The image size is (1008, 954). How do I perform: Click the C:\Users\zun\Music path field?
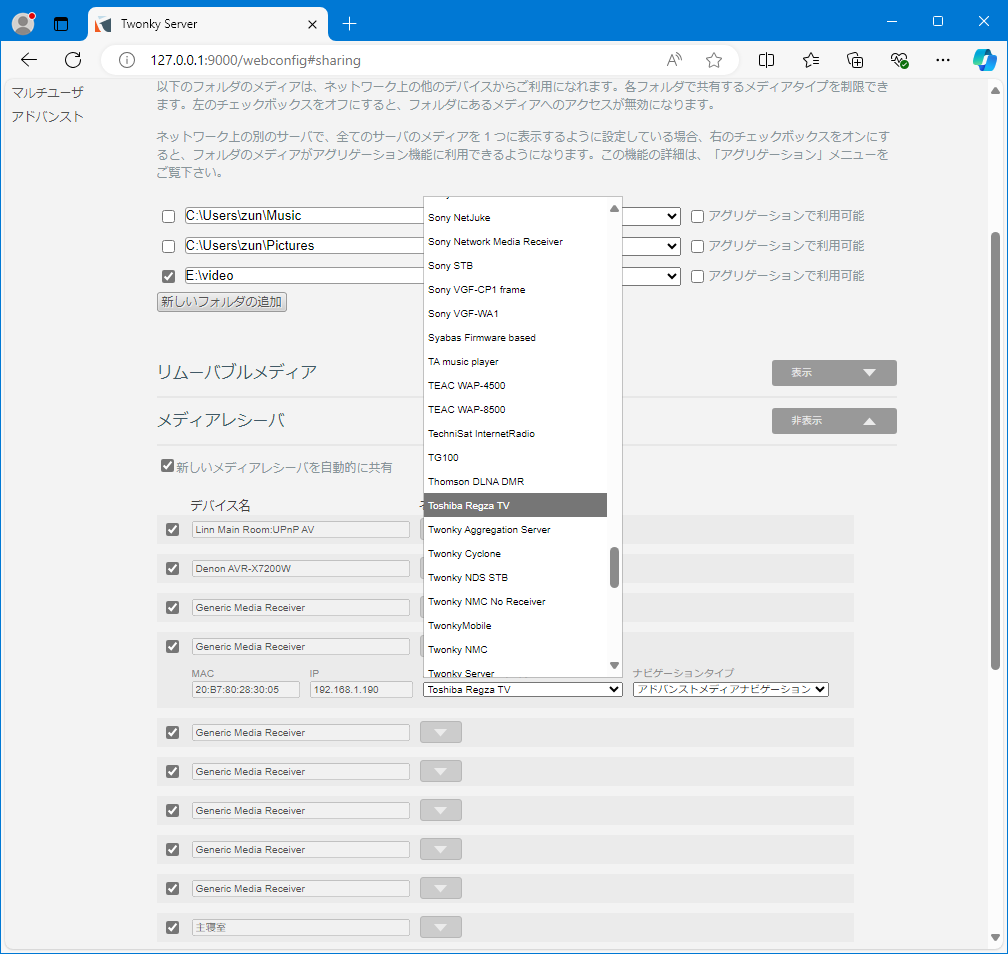click(303, 216)
